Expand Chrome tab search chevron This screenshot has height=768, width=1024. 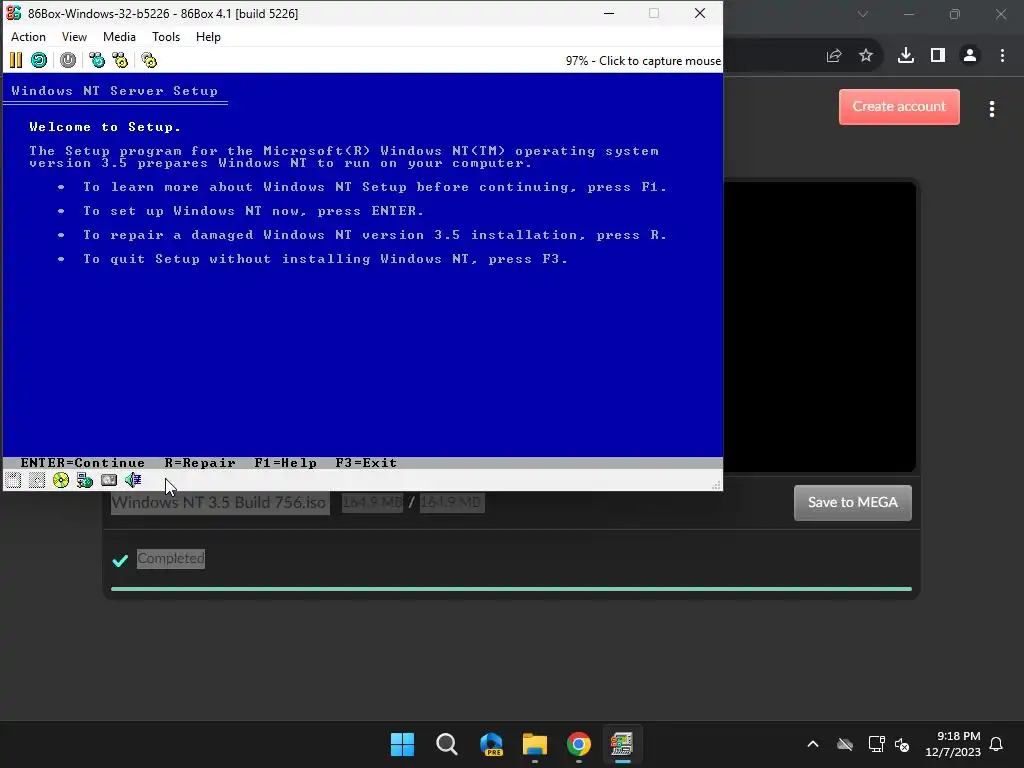coord(863,14)
